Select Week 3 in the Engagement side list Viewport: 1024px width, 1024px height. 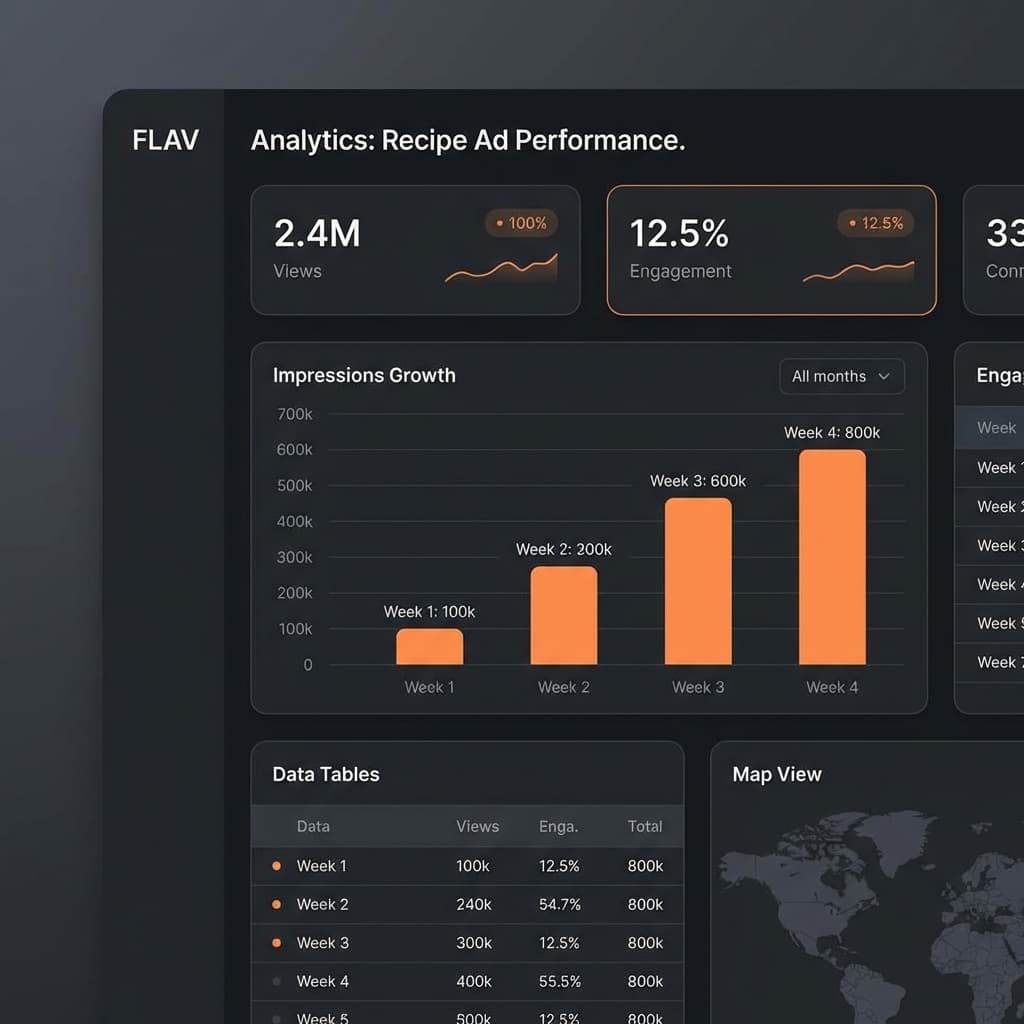pos(998,545)
